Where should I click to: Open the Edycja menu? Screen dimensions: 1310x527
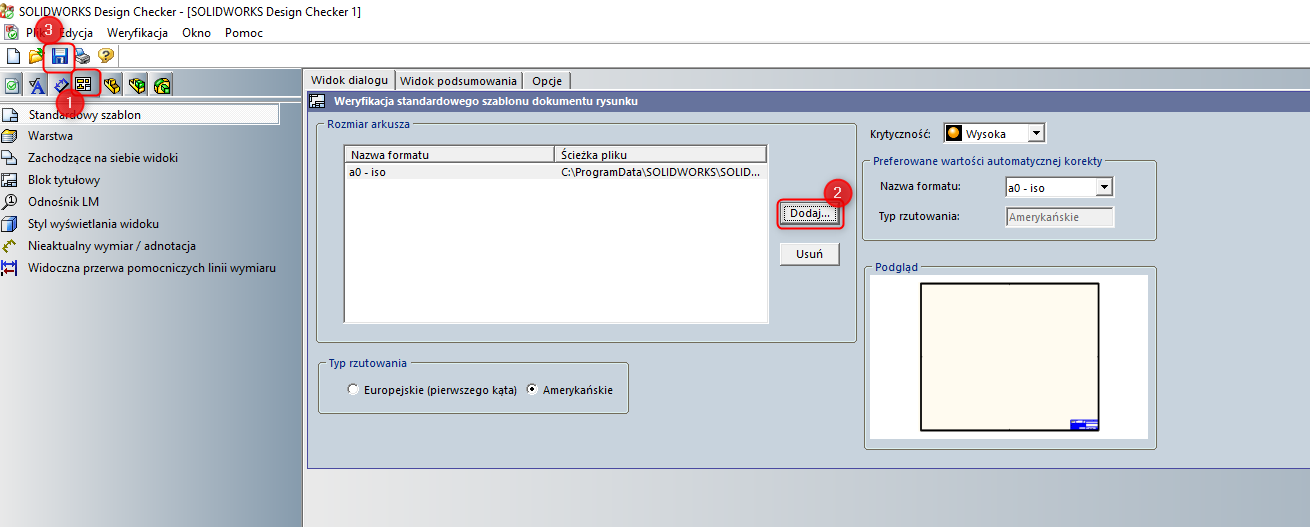pos(74,32)
